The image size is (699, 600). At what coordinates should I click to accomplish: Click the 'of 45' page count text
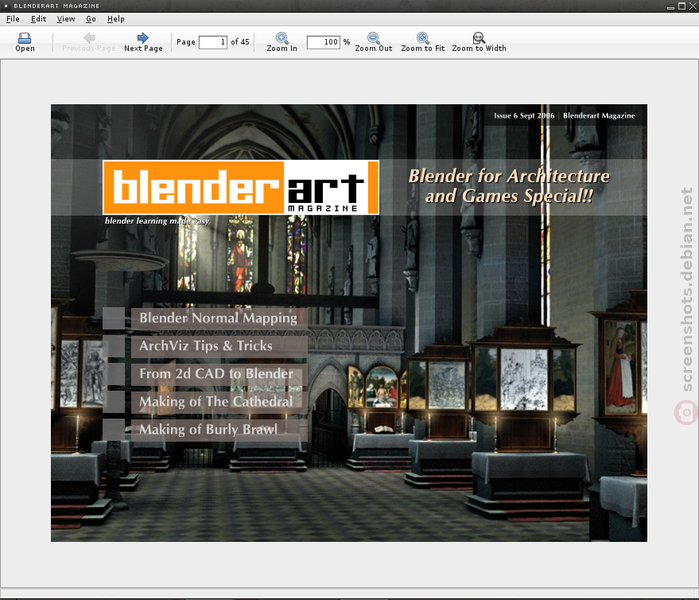240,42
